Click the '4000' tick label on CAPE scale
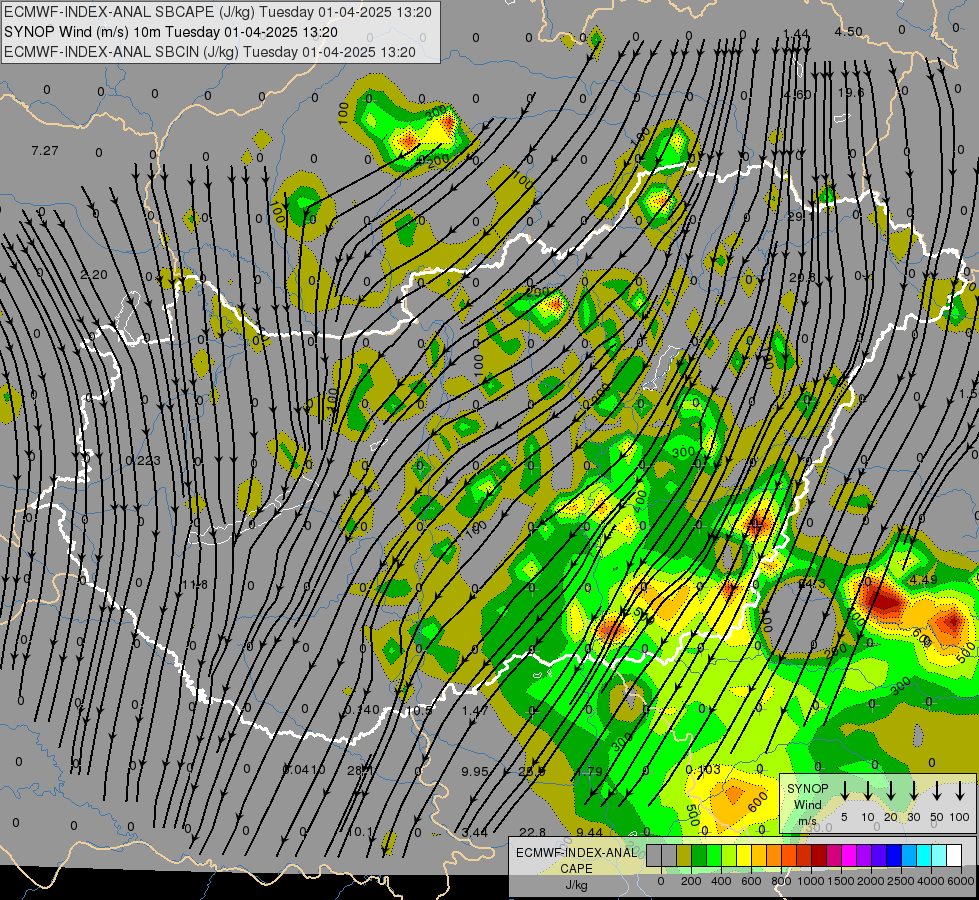This screenshot has width=979, height=900. [x=930, y=881]
